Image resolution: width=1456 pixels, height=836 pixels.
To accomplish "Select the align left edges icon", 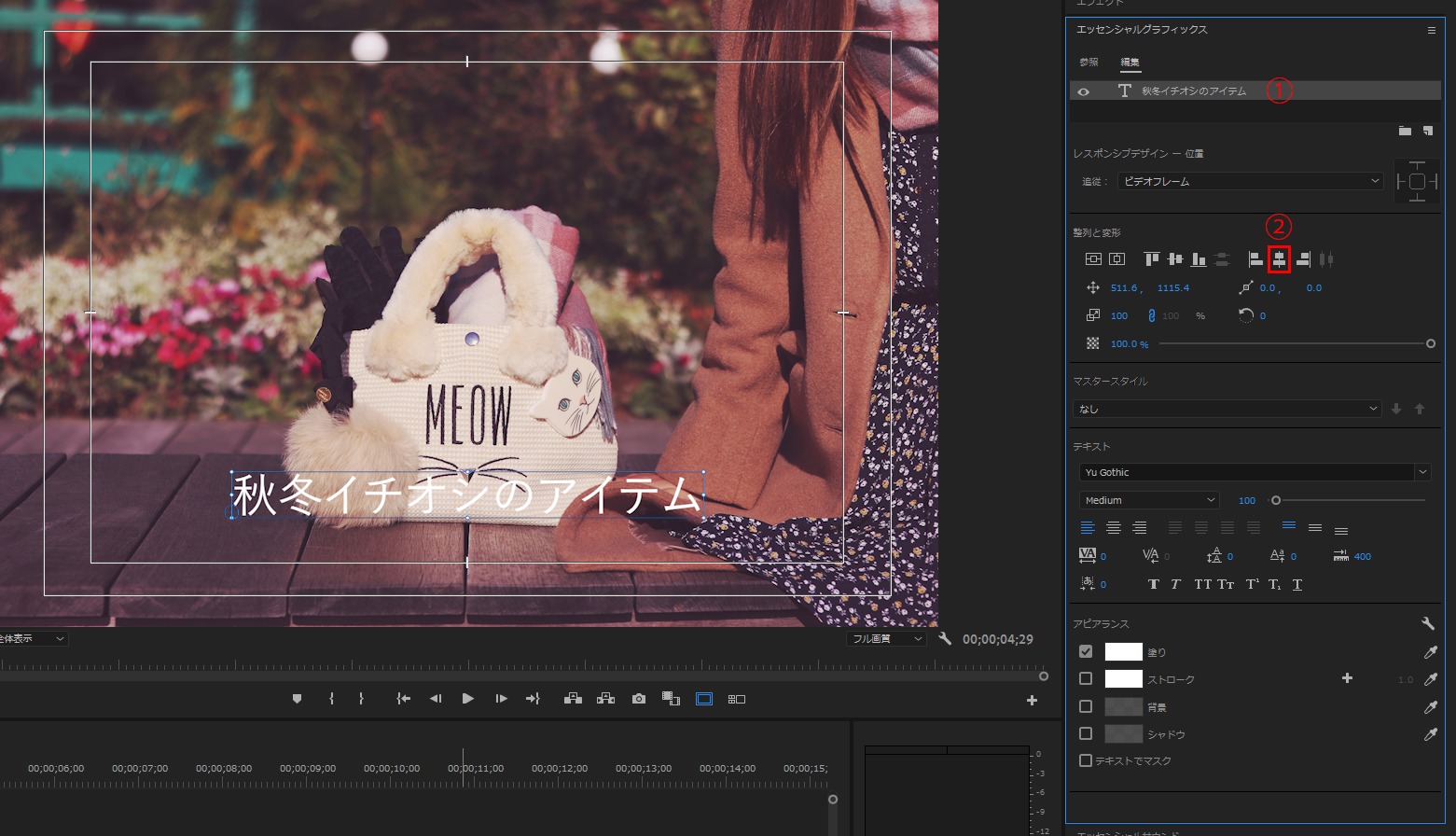I will (x=1255, y=259).
